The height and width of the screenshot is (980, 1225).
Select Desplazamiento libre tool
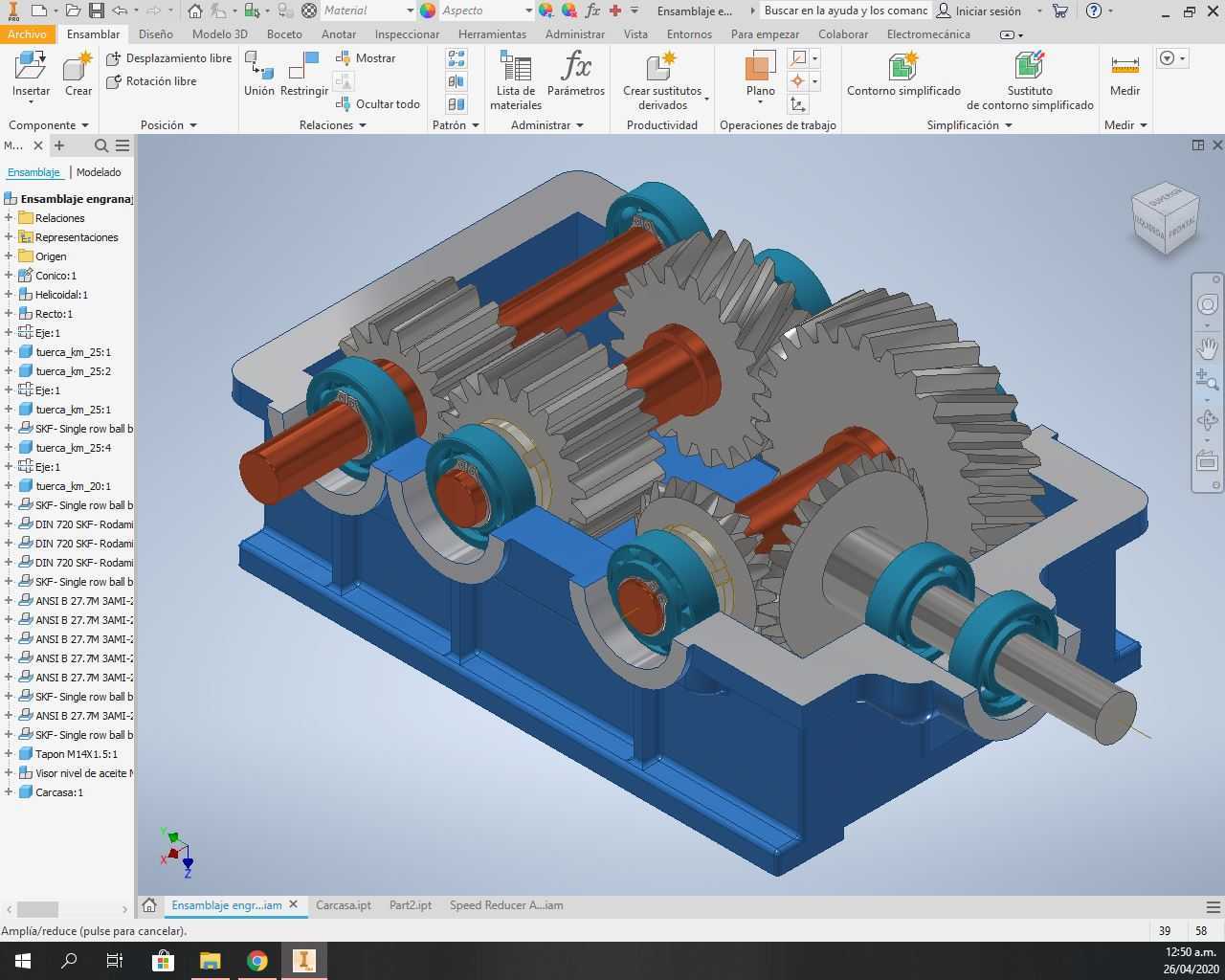coord(168,58)
